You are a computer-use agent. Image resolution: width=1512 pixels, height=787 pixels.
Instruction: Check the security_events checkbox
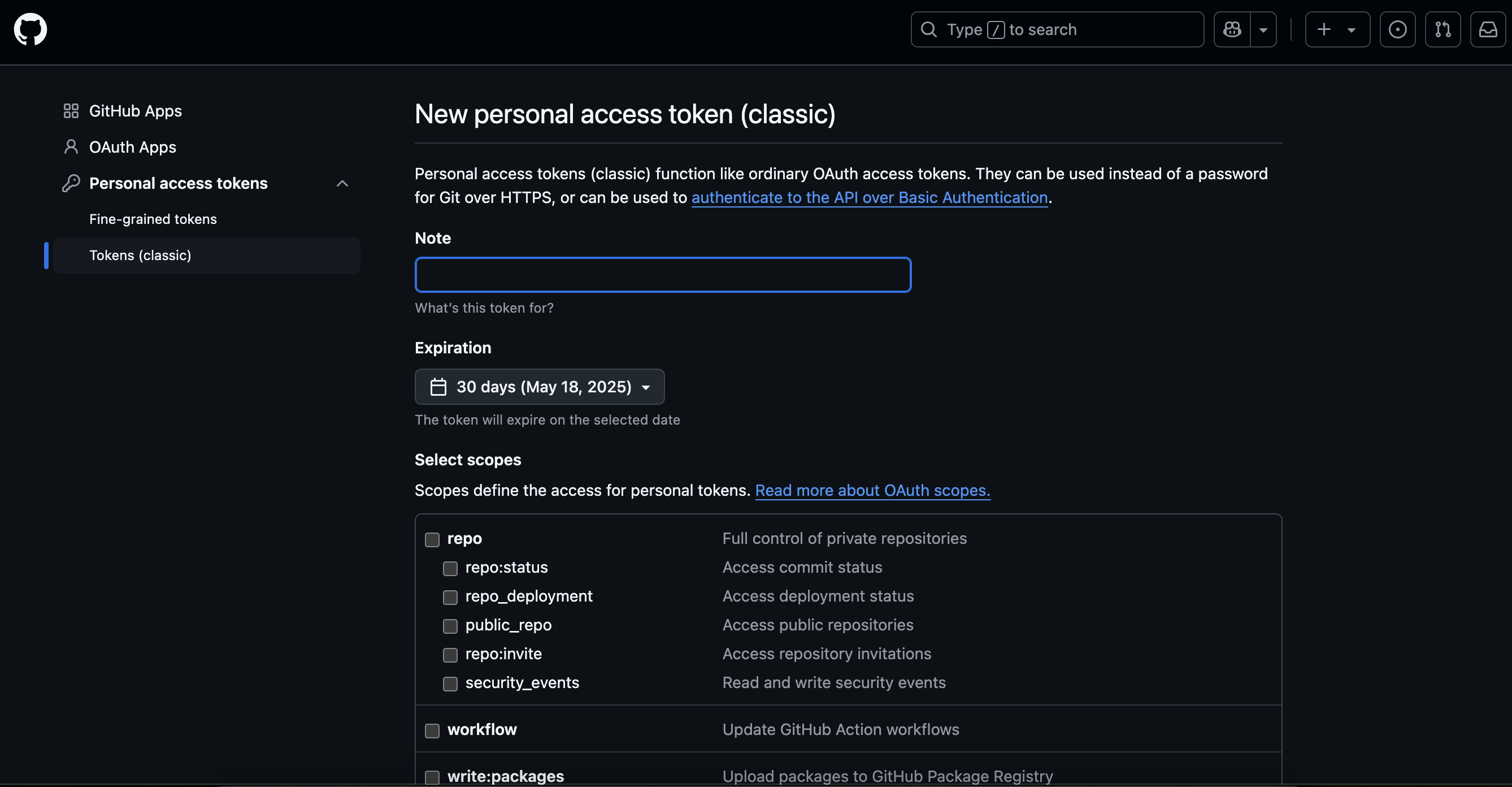450,684
